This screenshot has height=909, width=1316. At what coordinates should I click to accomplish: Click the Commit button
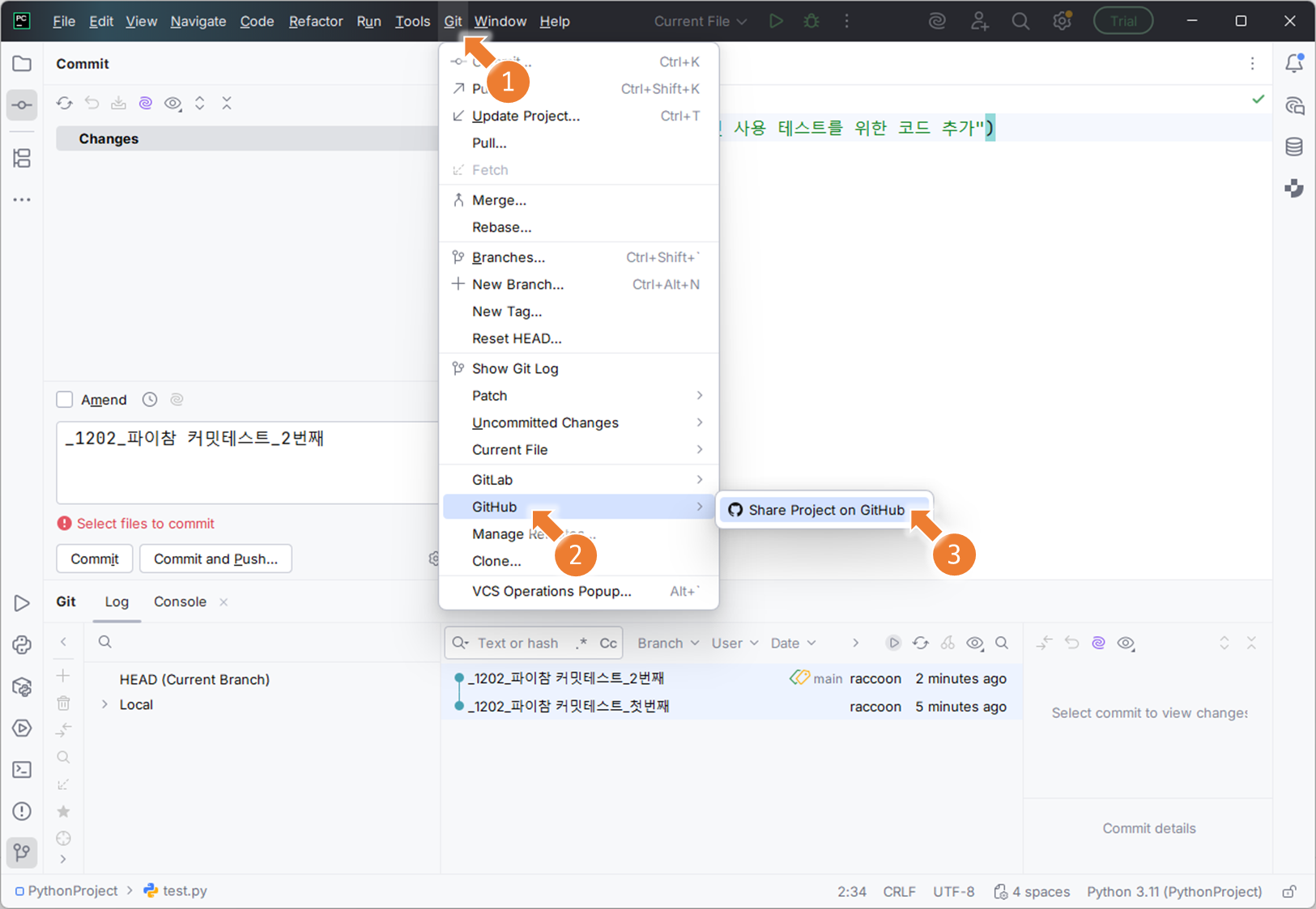(95, 559)
